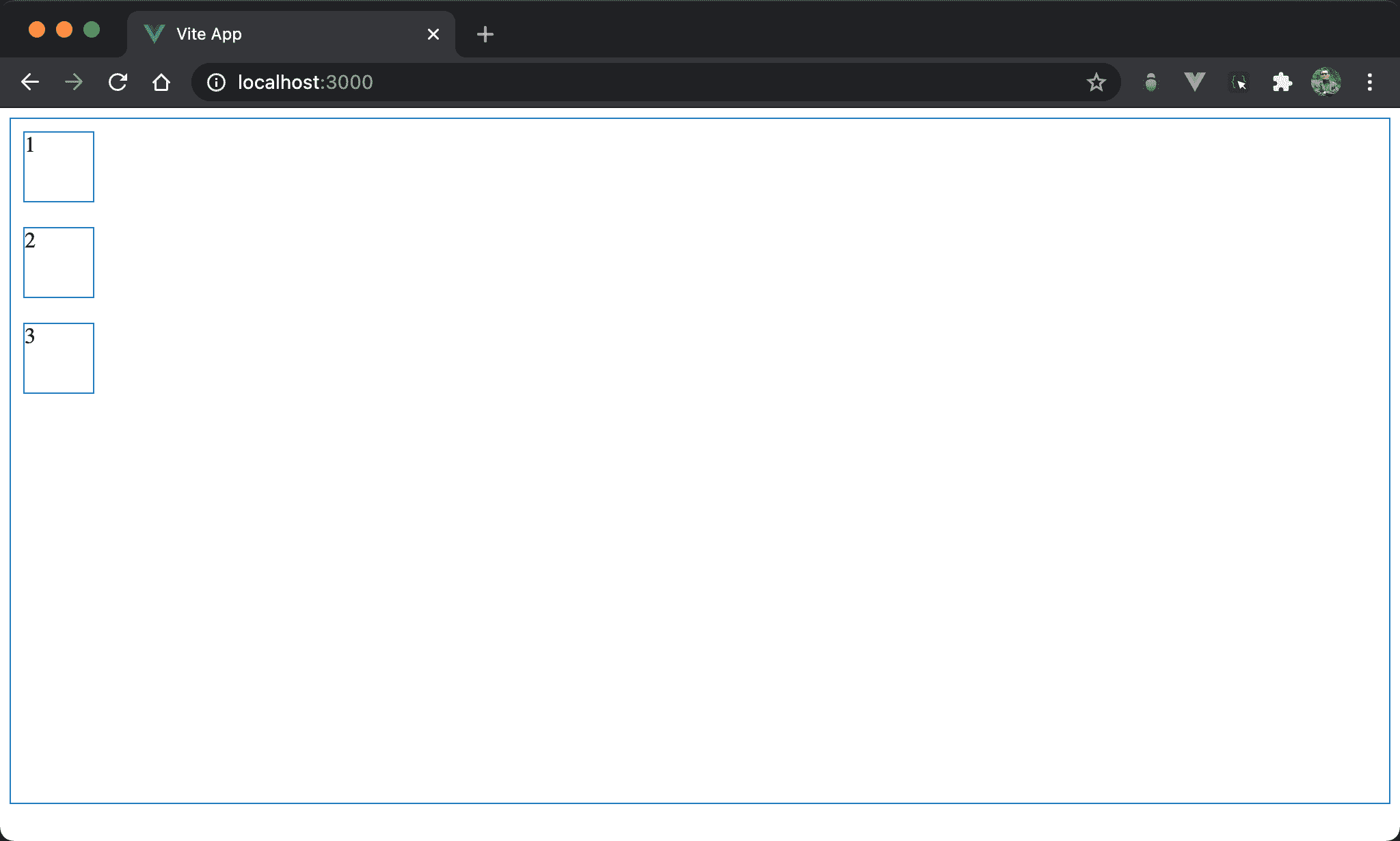This screenshot has width=1400, height=841.
Task: Open Chrome's three-dot menu
Action: coord(1369,83)
